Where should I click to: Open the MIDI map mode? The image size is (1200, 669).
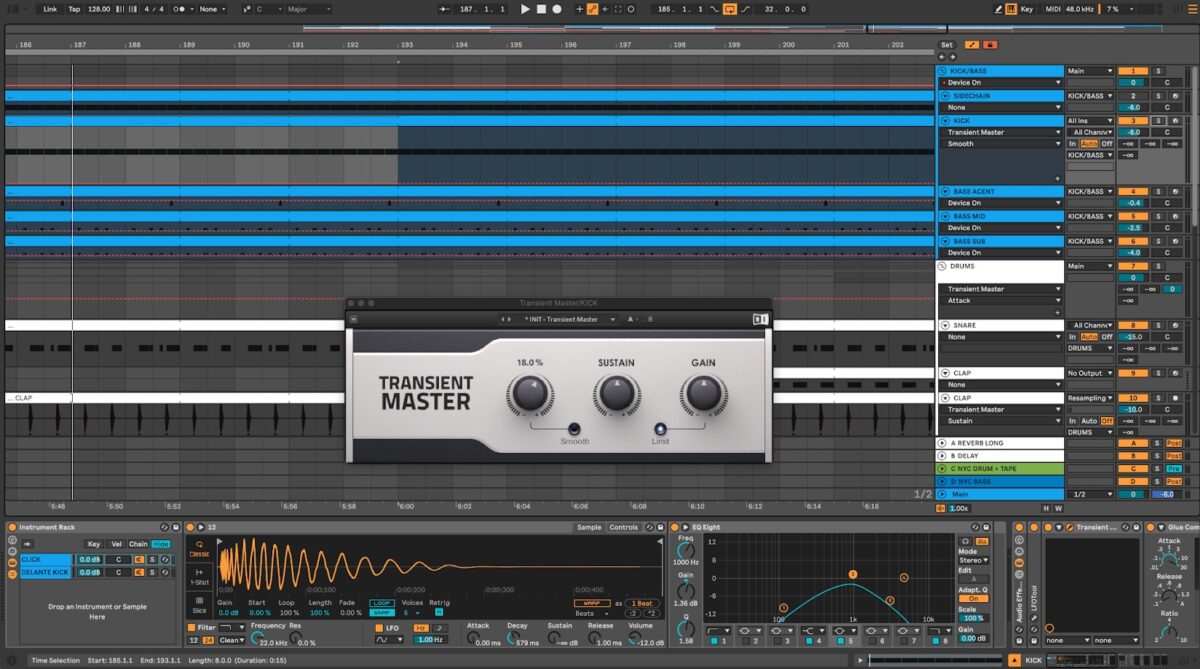[x=1051, y=9]
